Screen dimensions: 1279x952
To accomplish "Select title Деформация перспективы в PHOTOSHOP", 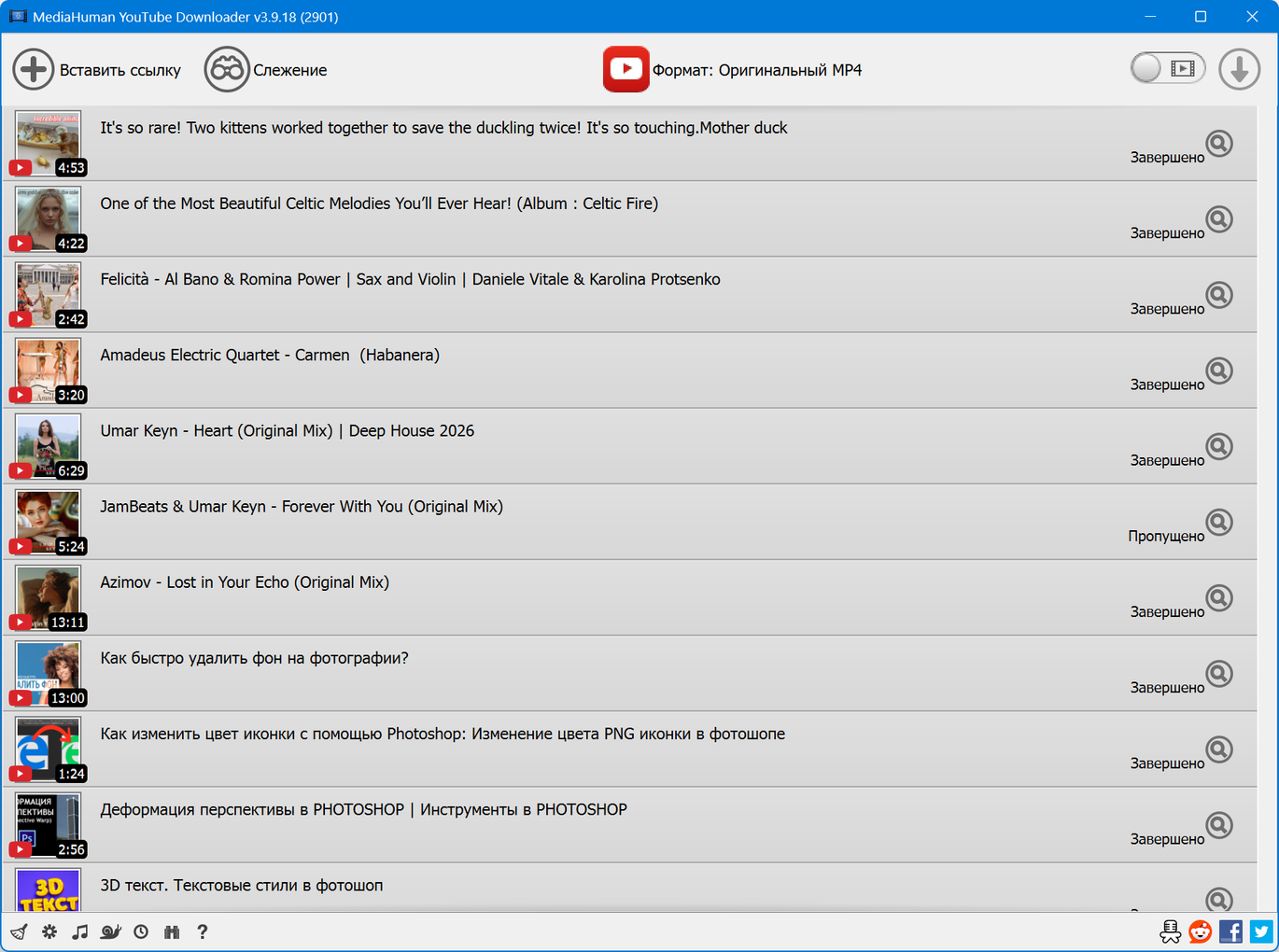I will point(363,810).
